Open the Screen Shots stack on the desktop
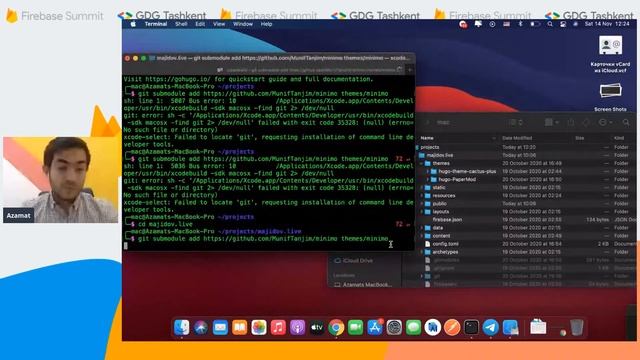The width and height of the screenshot is (640, 360). 610,91
